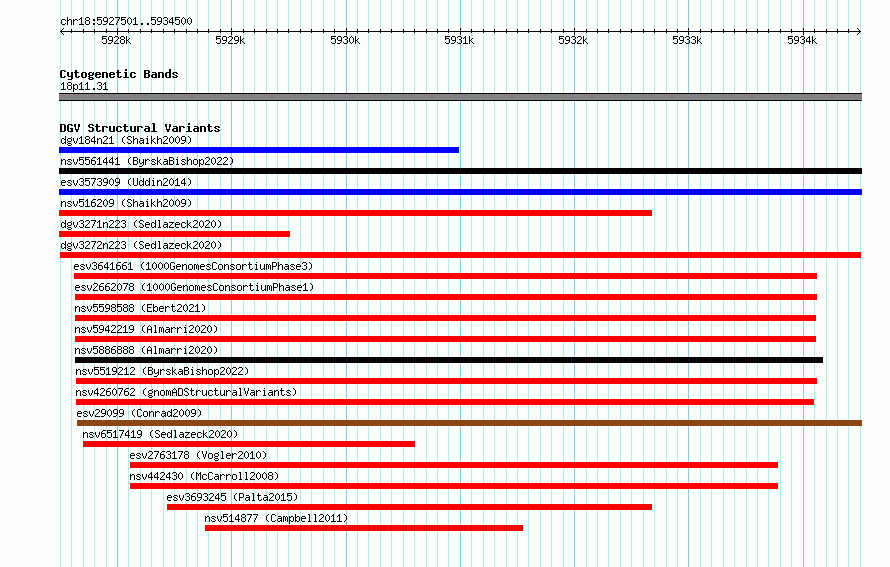Open esv2662078 1000GenomesConsortiumPhase1 variant bar
This screenshot has width=890, height=567.
click(446, 297)
